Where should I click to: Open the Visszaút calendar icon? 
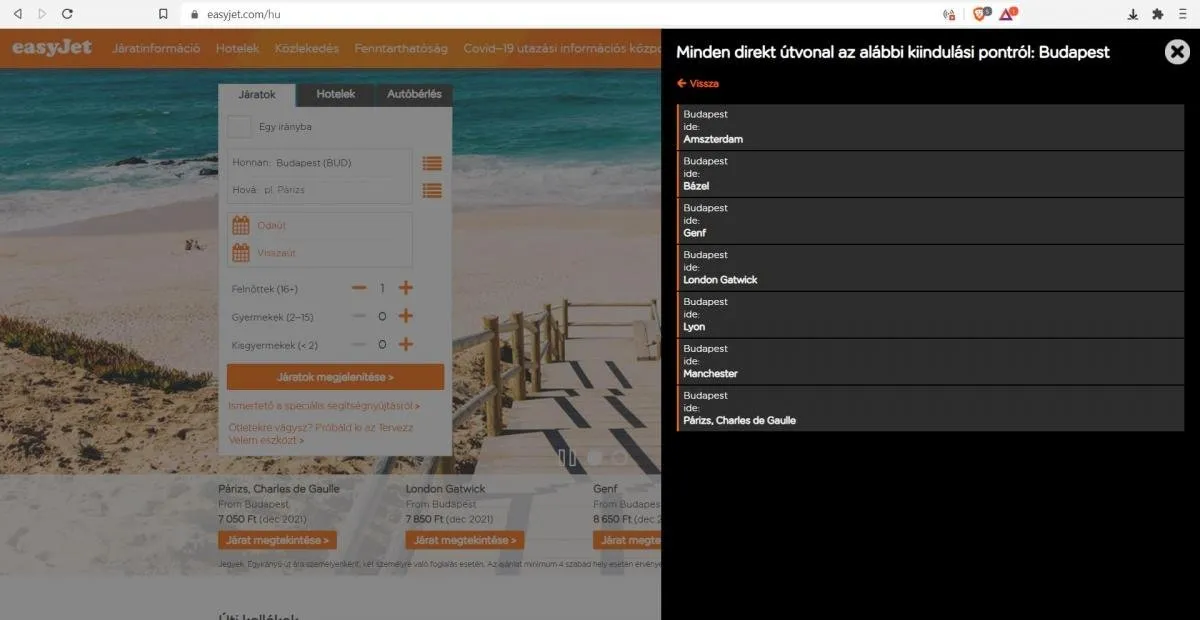coord(241,253)
